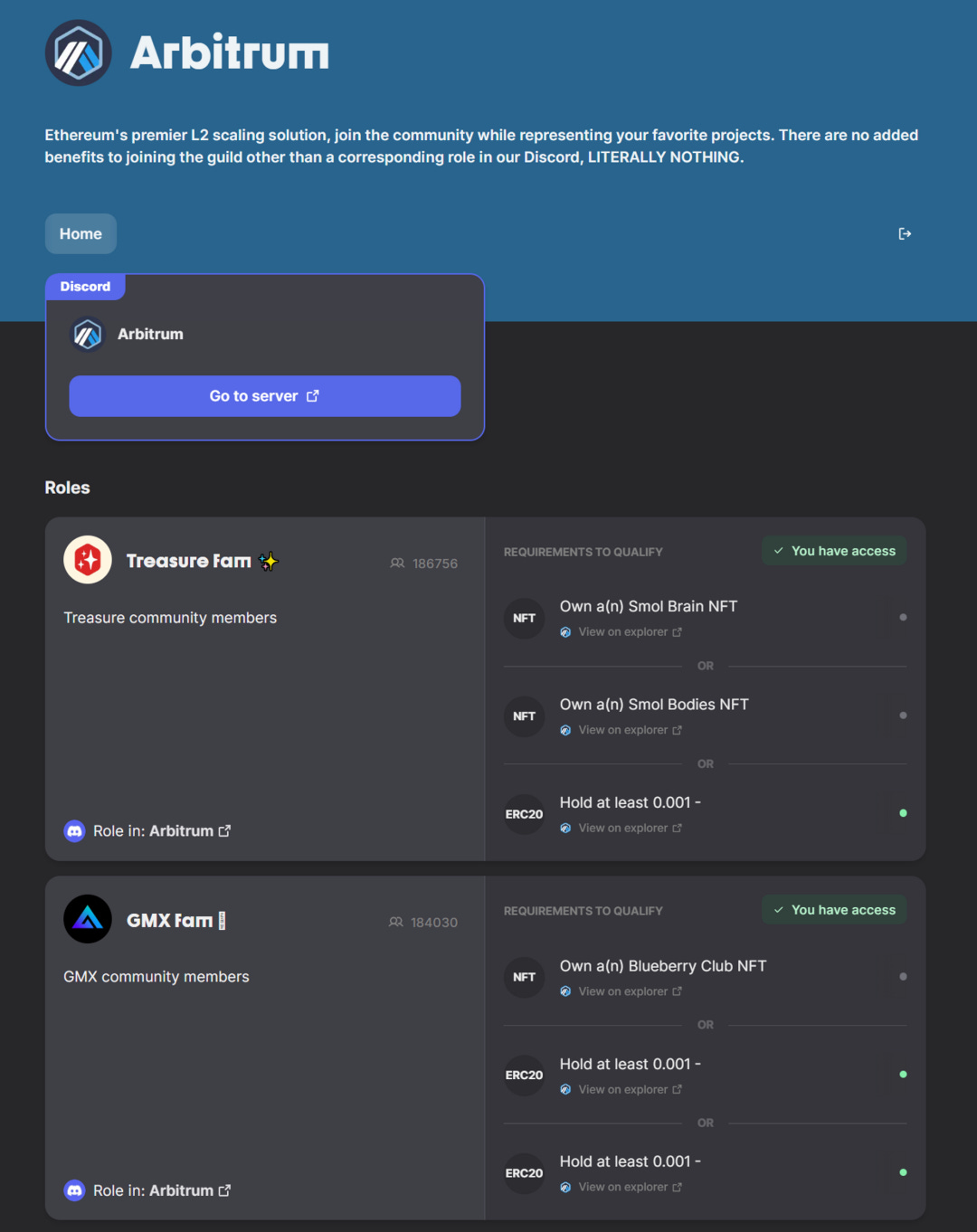Click the Go to server button
Image resolution: width=977 pixels, height=1232 pixels.
pyautogui.click(x=265, y=396)
